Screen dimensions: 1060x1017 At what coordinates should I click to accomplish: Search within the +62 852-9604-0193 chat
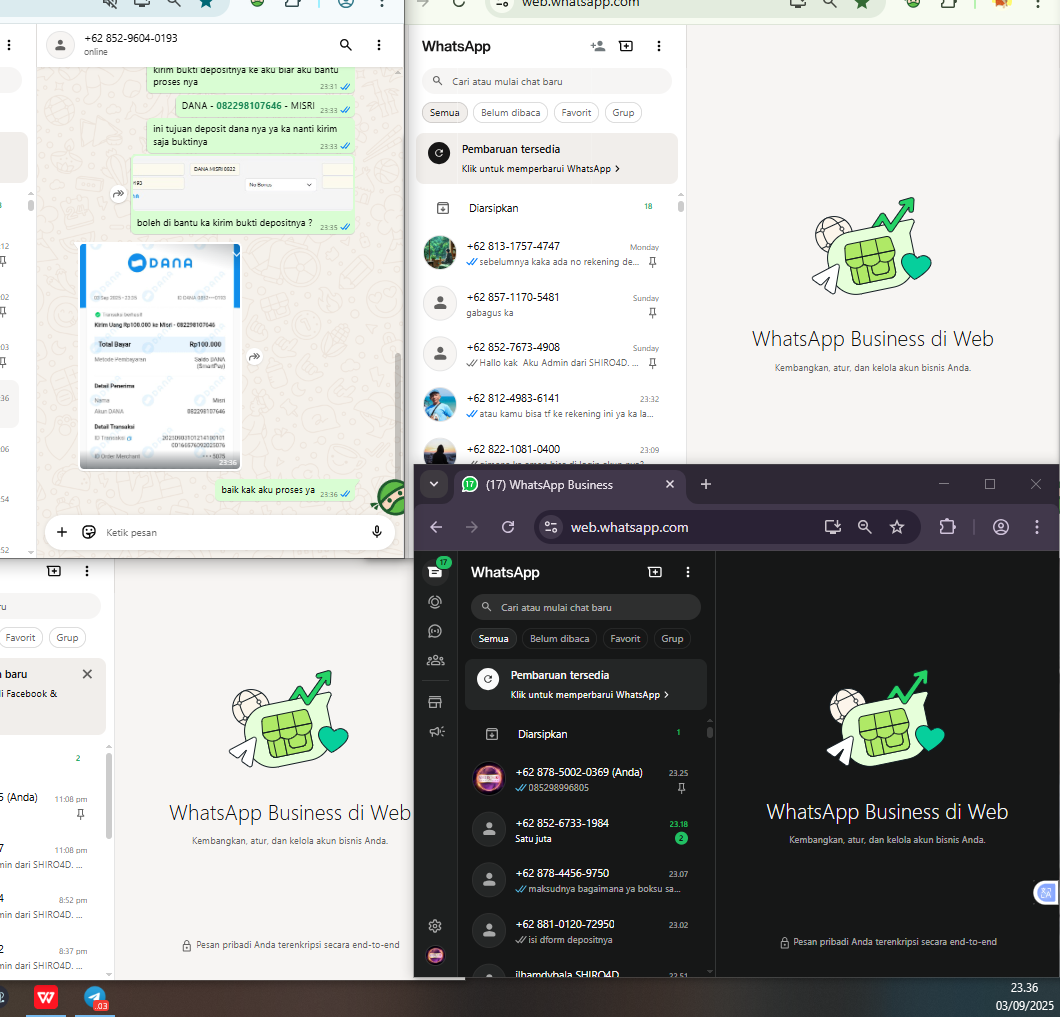345,45
